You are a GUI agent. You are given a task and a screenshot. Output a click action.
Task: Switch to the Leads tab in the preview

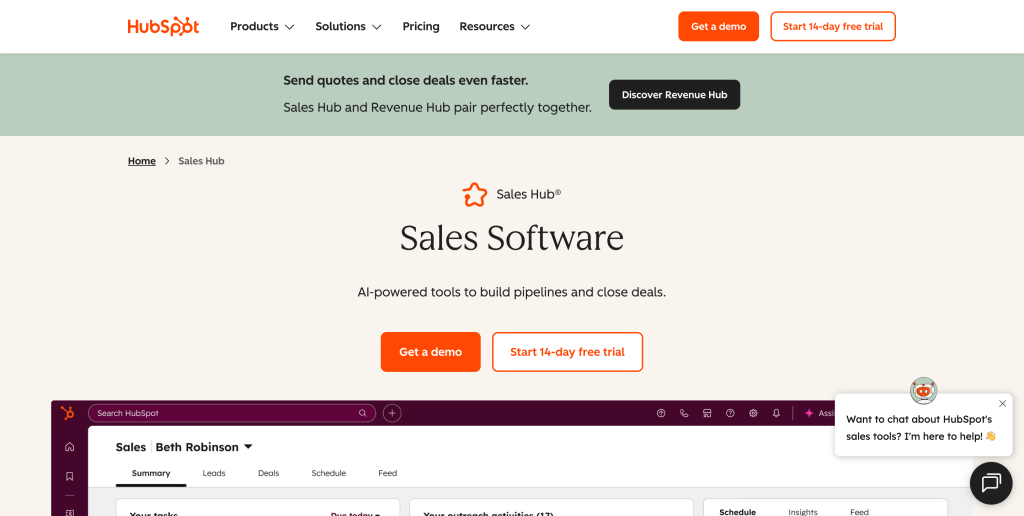214,474
